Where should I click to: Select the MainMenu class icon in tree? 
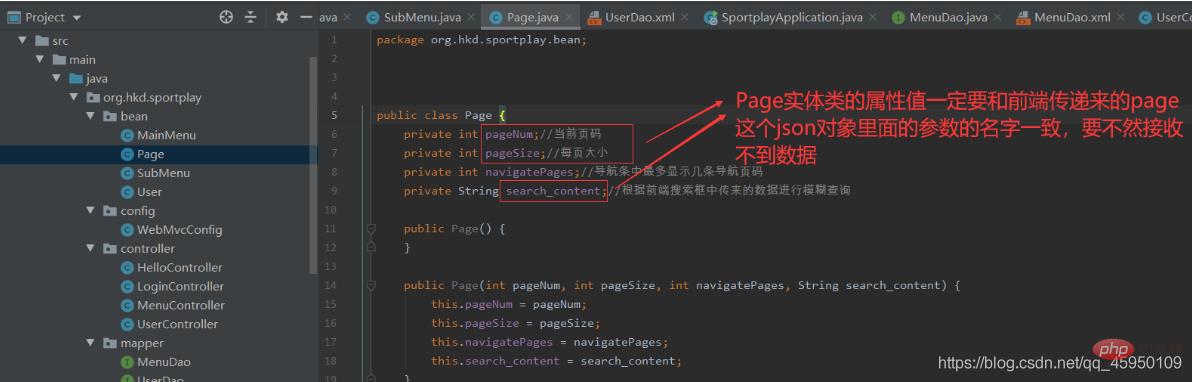point(127,135)
